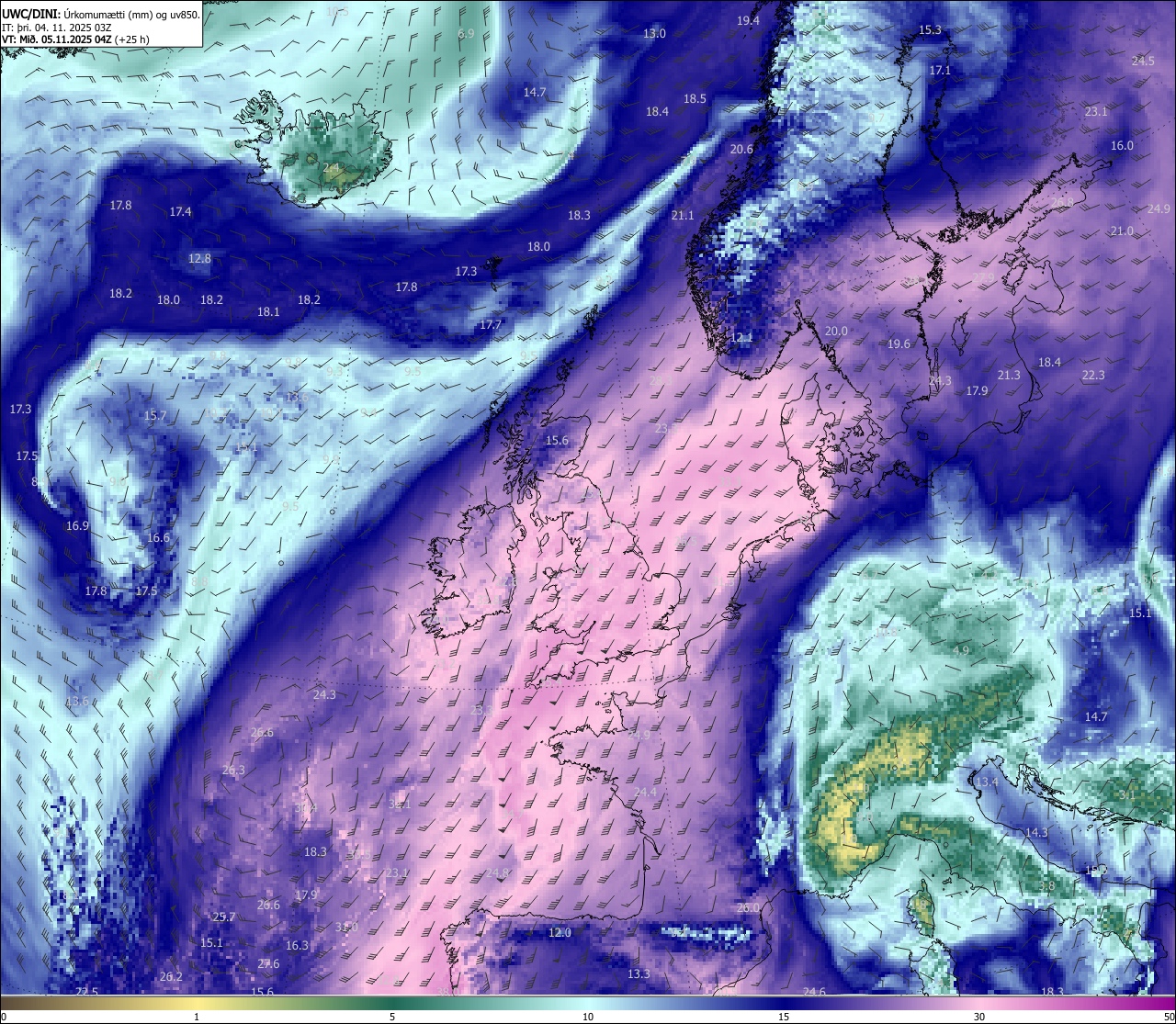
Task: Click the color scale label 30
Action: pos(979,1017)
